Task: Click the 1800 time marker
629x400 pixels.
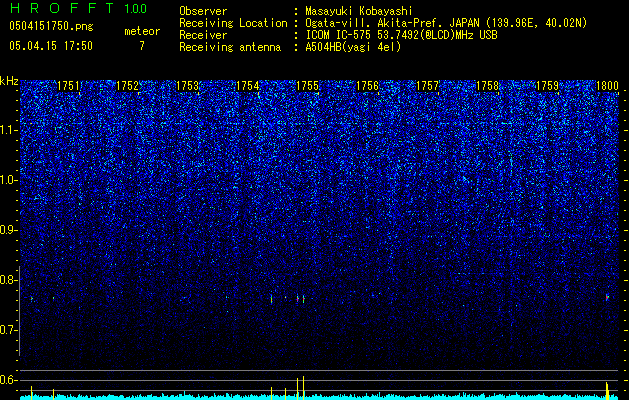Action: click(607, 86)
